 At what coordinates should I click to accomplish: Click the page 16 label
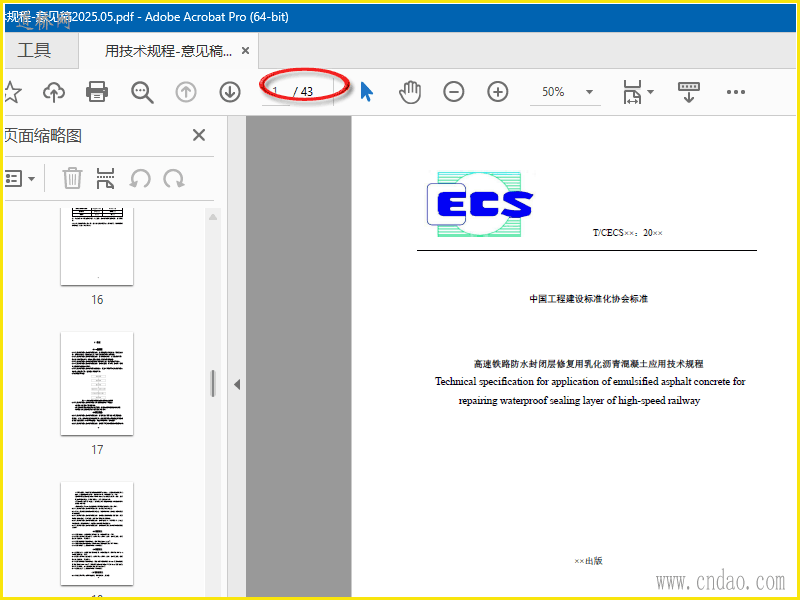click(97, 300)
